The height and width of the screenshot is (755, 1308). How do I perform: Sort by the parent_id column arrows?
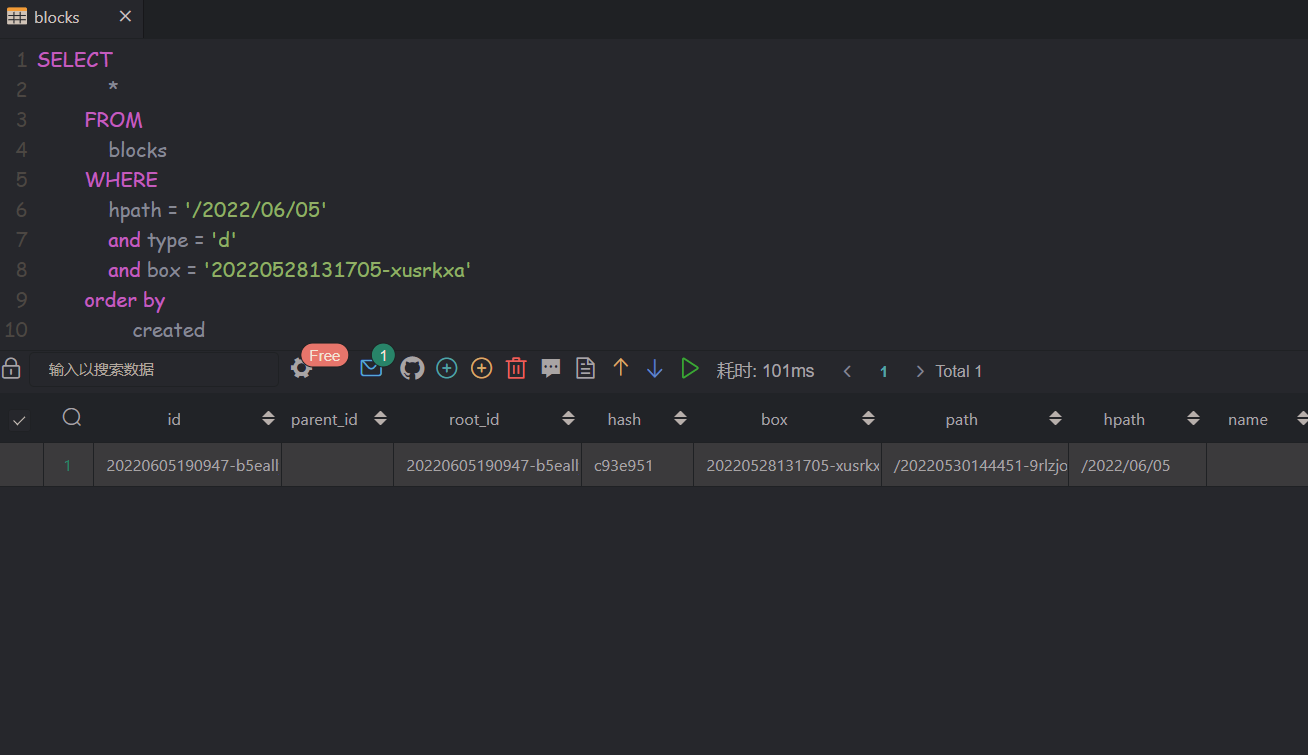point(380,419)
